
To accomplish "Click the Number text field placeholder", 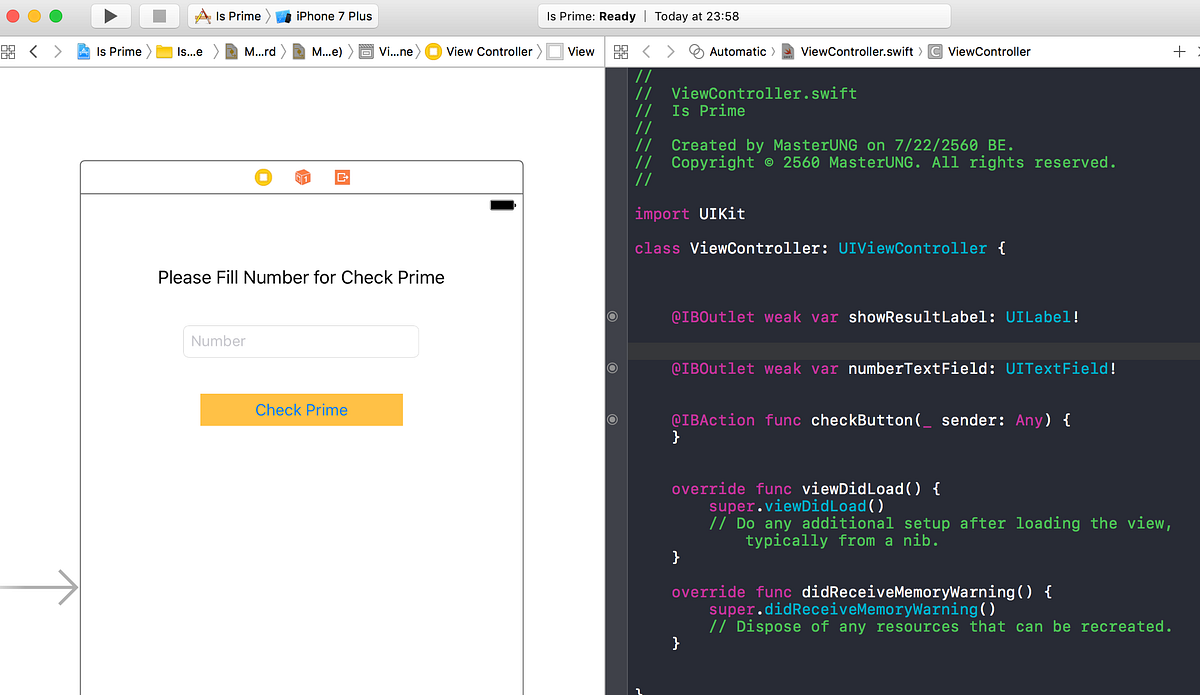I will point(300,341).
